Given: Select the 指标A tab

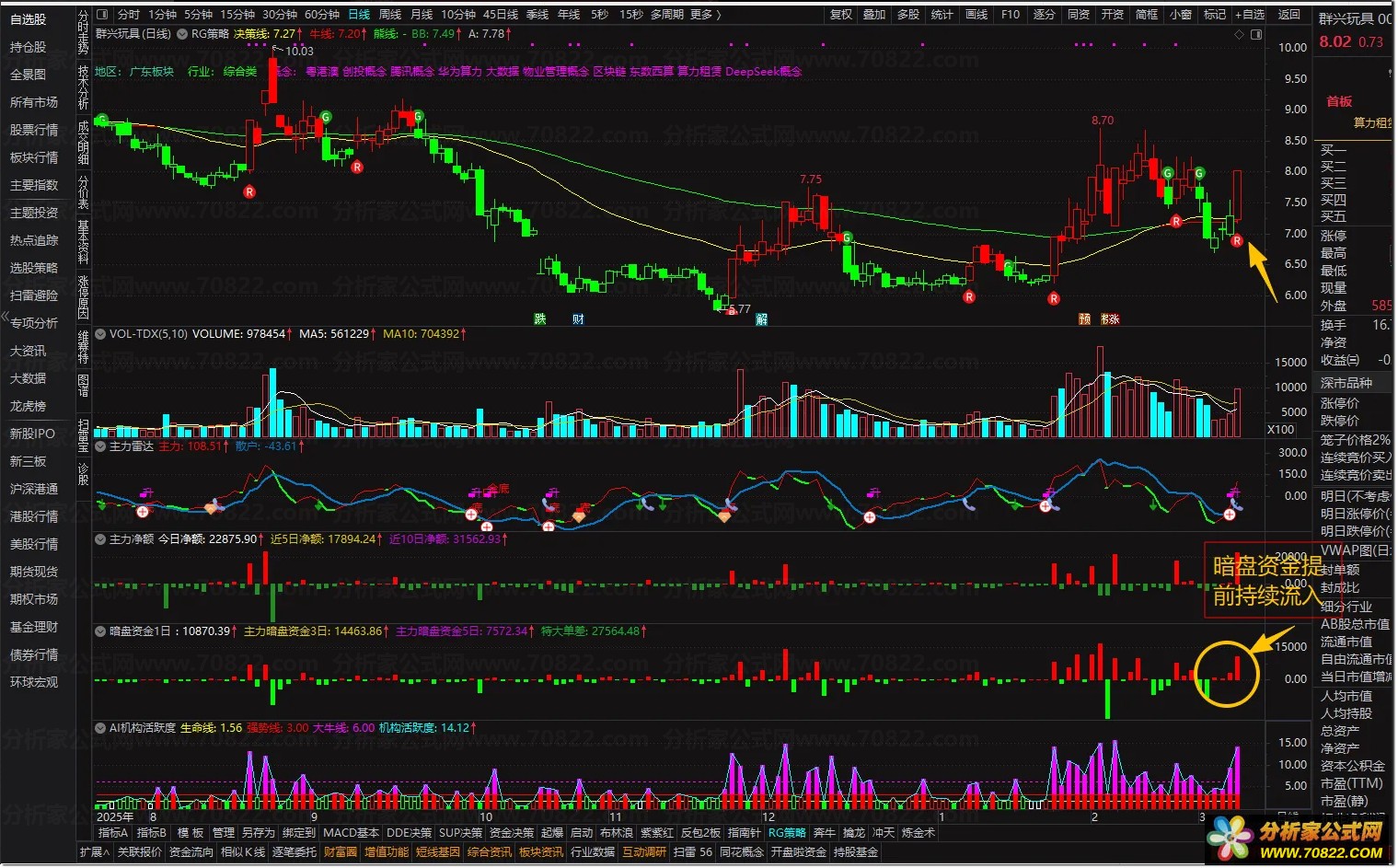Looking at the screenshot, I should [x=113, y=832].
